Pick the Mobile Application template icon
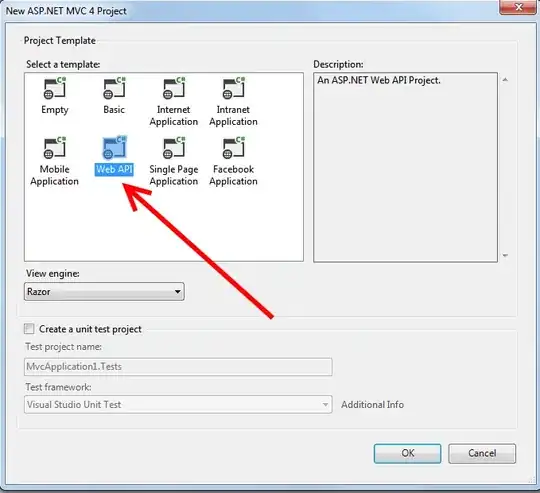The height and width of the screenshot is (493, 540). tap(55, 148)
